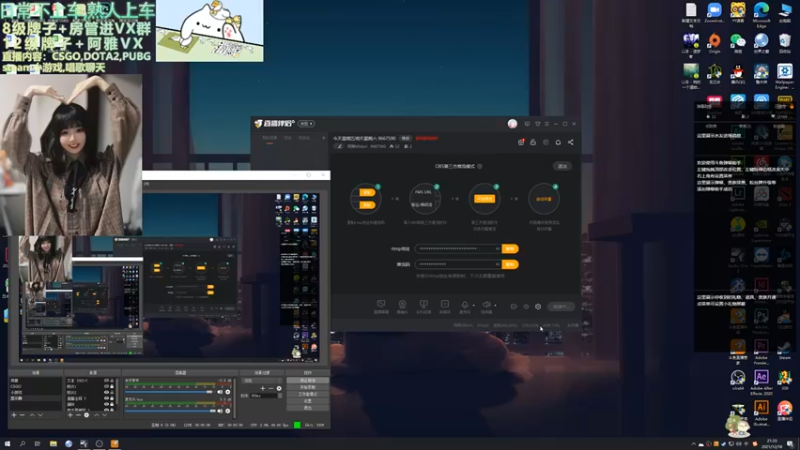Click the camera source icon in the streaming app toolbar

pos(403,304)
